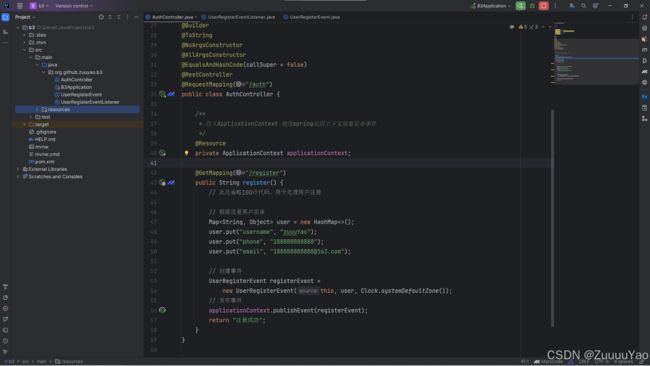Switch to UserRegisterEvent.java tab
Image resolution: width=650 pixels, height=366 pixels.
(312, 17)
